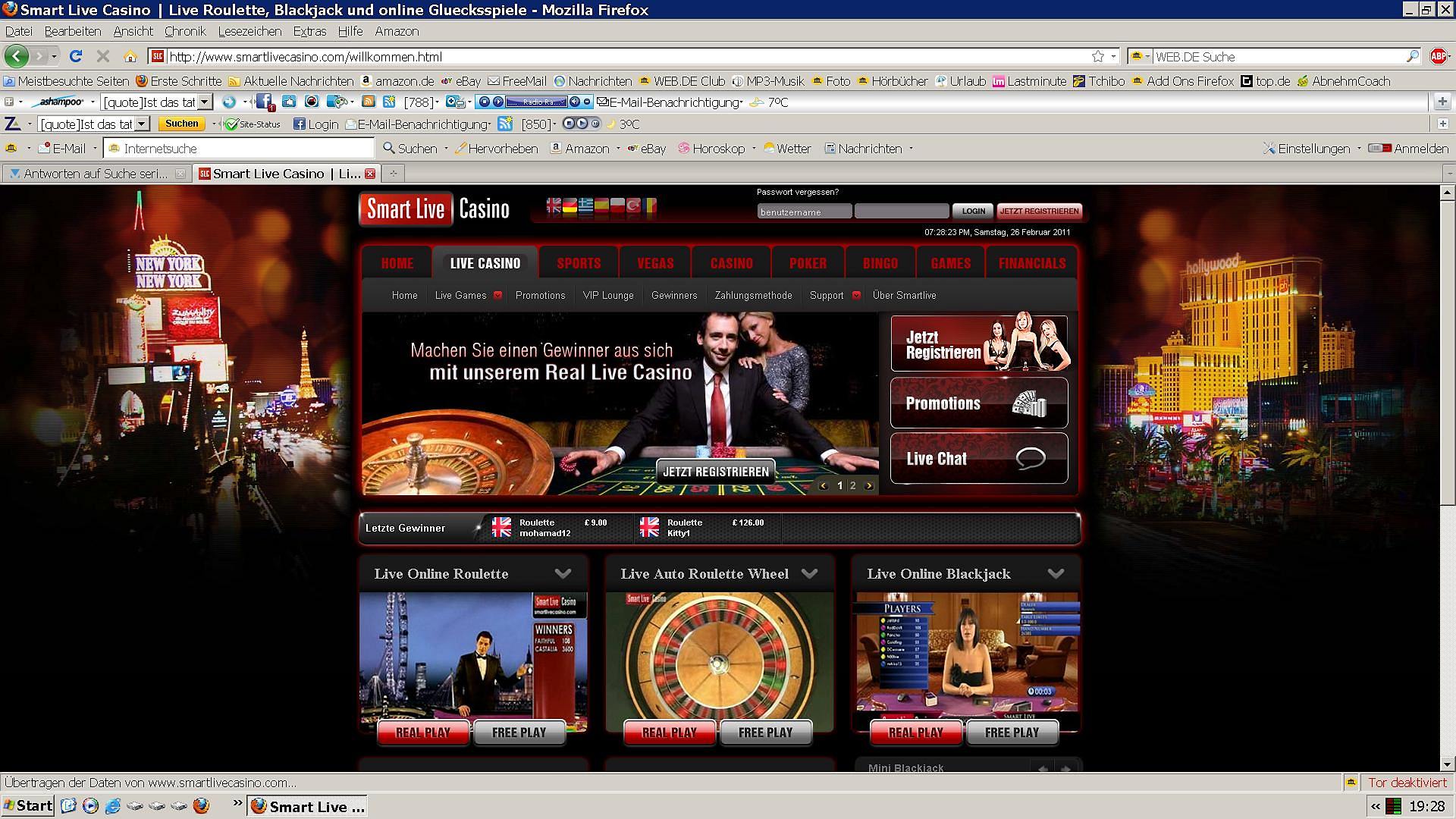Viewport: 1456px width, 819px height.
Task: Click the 'Passwort vergessen?' link
Action: 798,192
